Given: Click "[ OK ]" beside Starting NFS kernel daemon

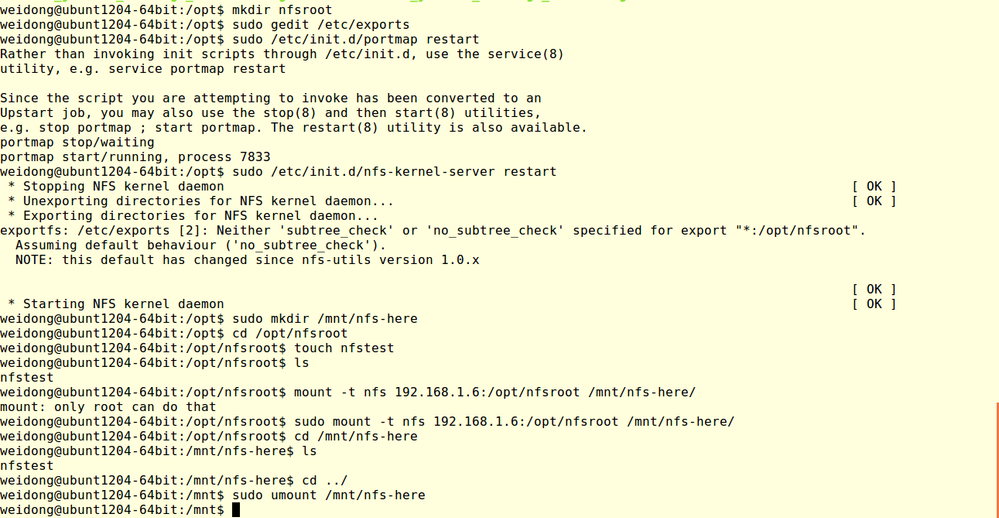Looking at the screenshot, I should (874, 304).
